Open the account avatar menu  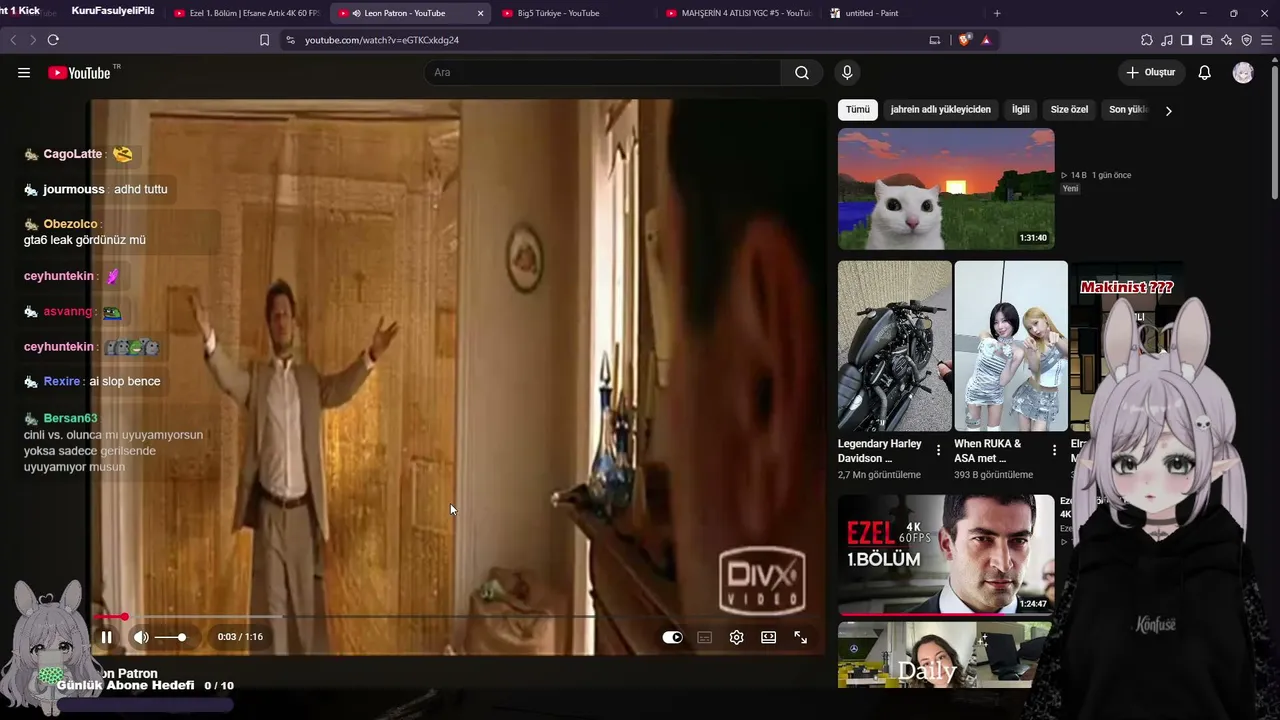click(x=1243, y=72)
